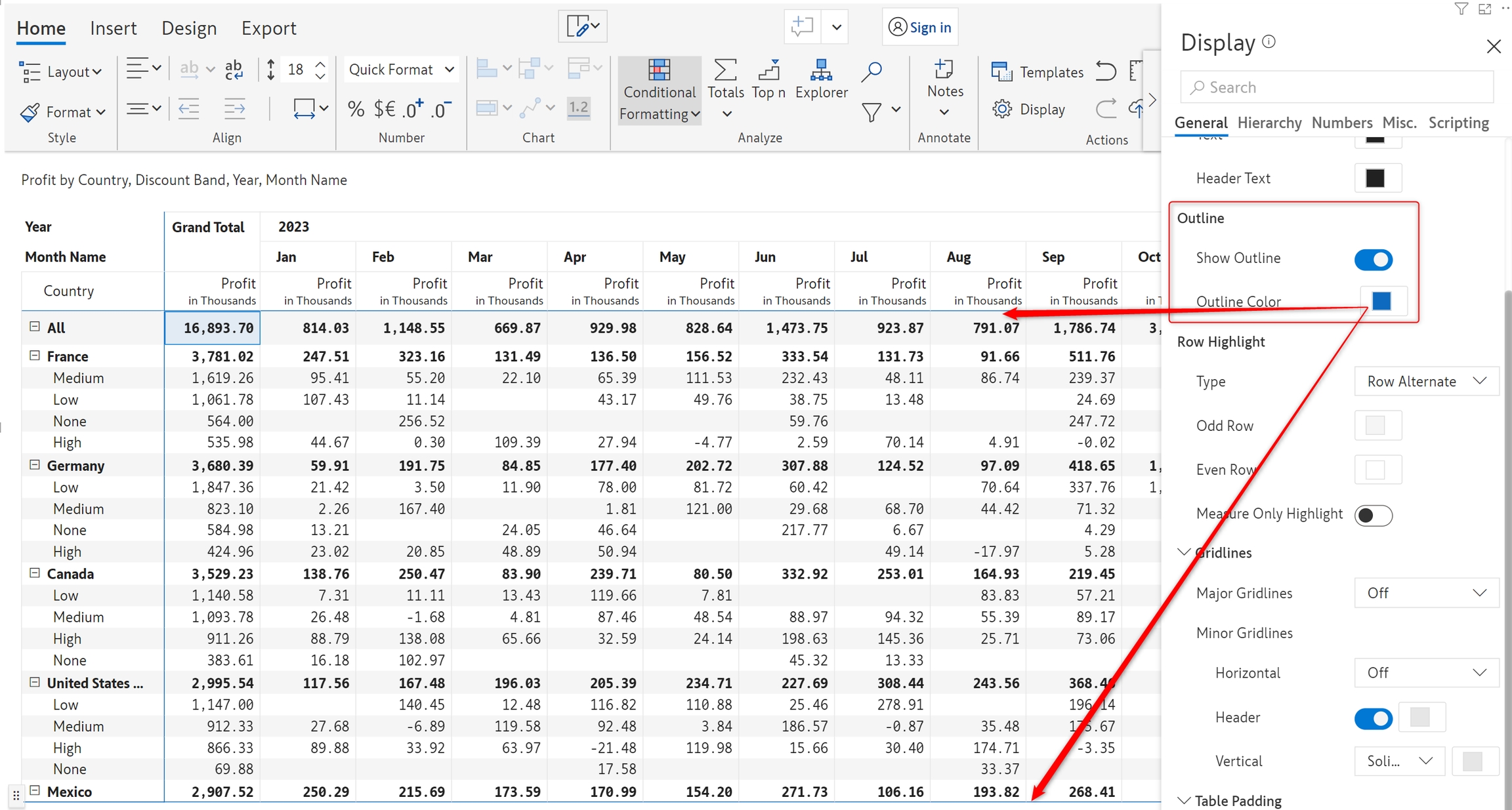Screen dimensions: 1512x810
Task: Pick the blue Outline Color swatch
Action: 1381,301
